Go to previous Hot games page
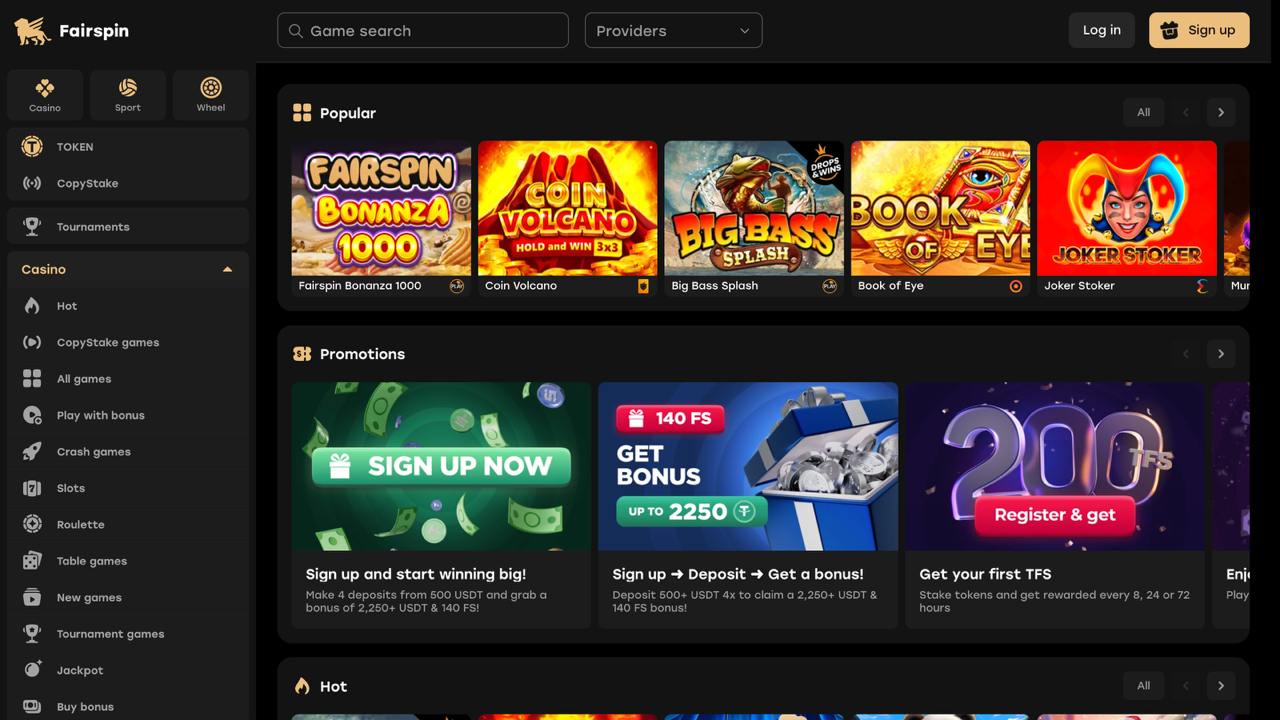The image size is (1280, 720). (x=1186, y=685)
